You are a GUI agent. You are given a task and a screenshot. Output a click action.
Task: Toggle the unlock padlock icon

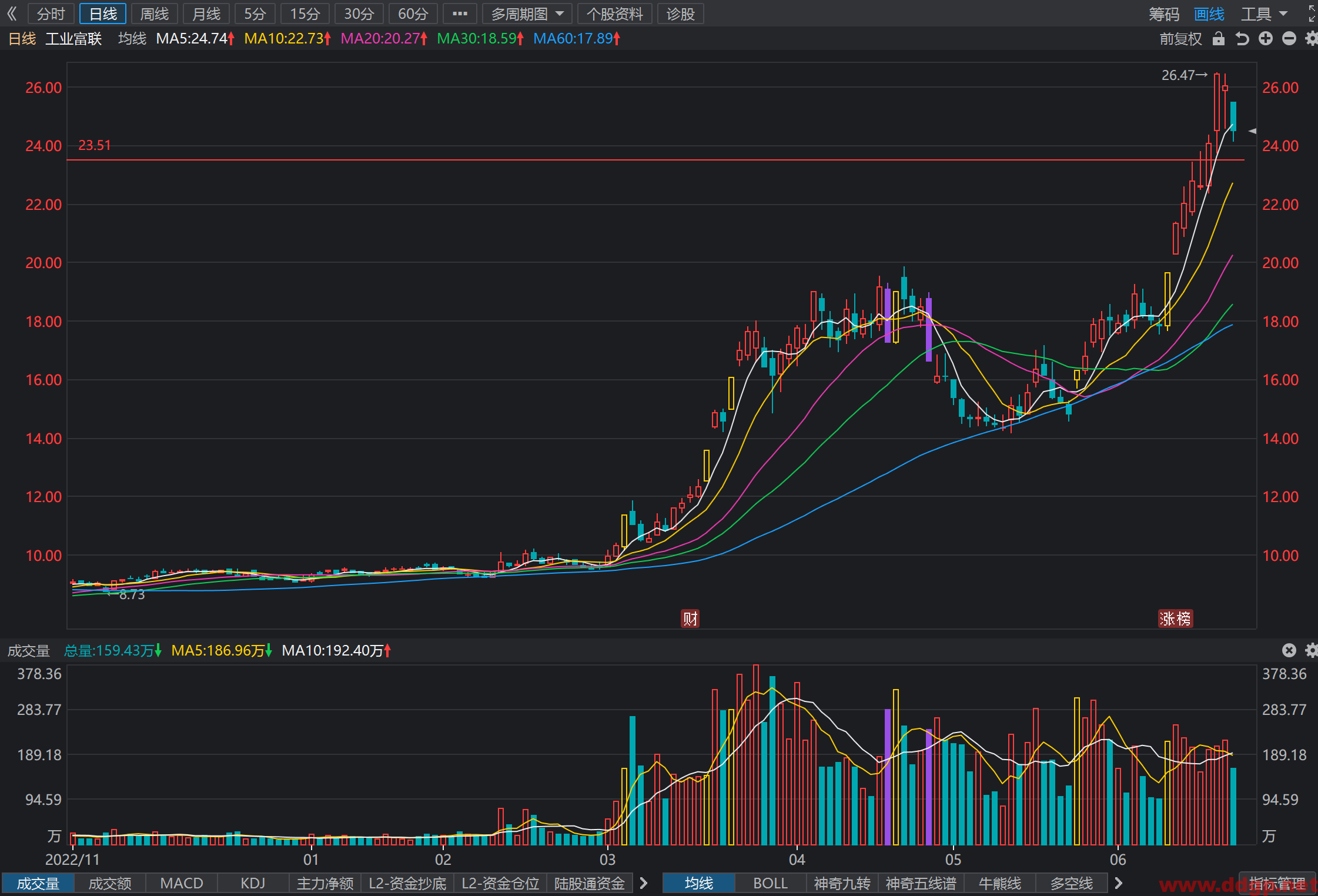tap(1219, 39)
